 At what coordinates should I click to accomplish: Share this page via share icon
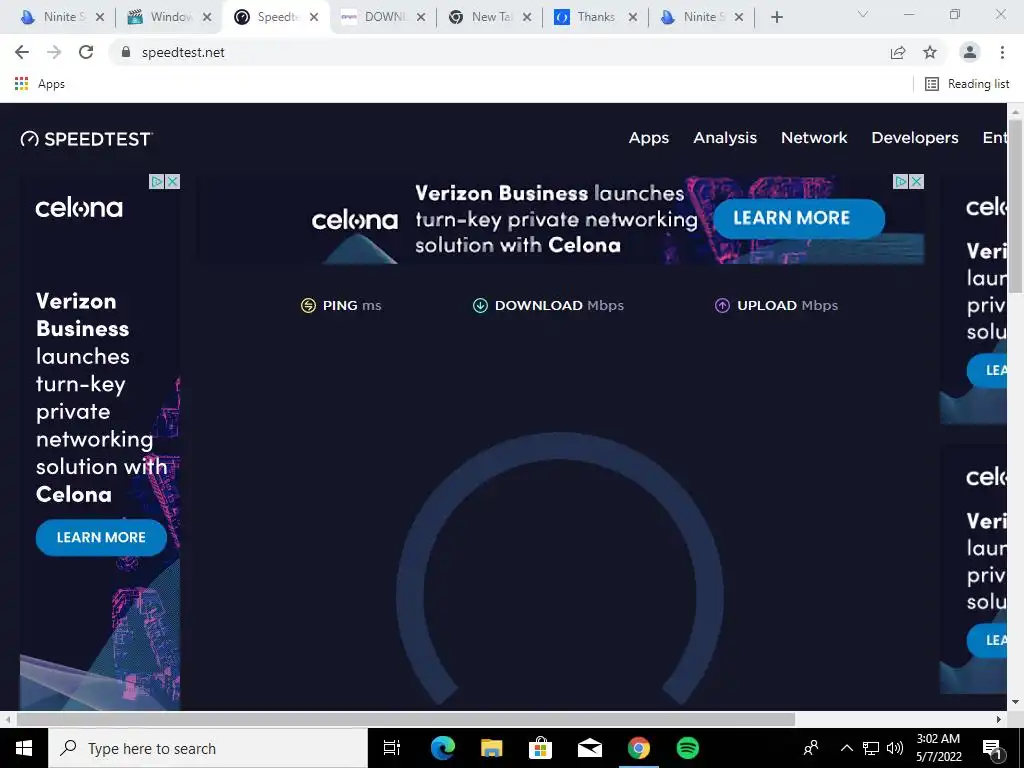pyautogui.click(x=898, y=52)
